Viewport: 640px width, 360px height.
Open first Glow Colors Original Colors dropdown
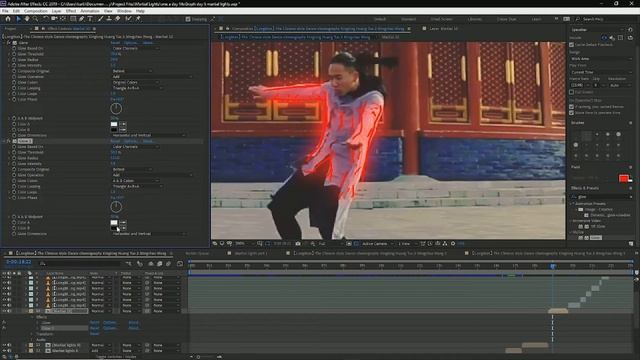pos(136,82)
